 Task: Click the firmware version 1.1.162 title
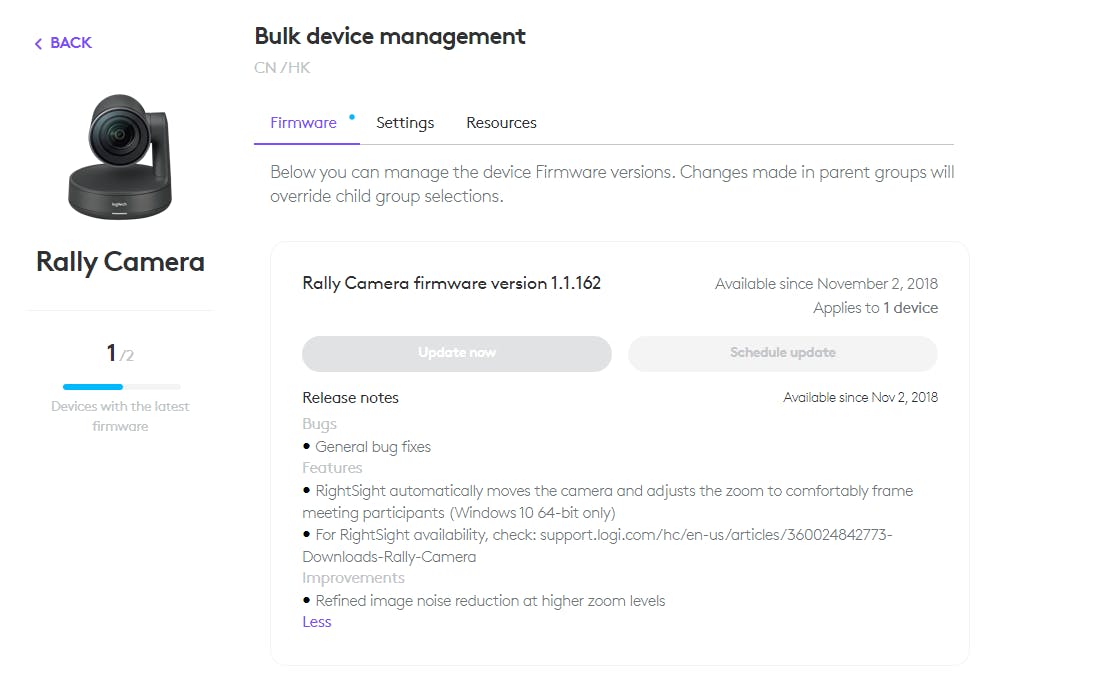tap(452, 283)
